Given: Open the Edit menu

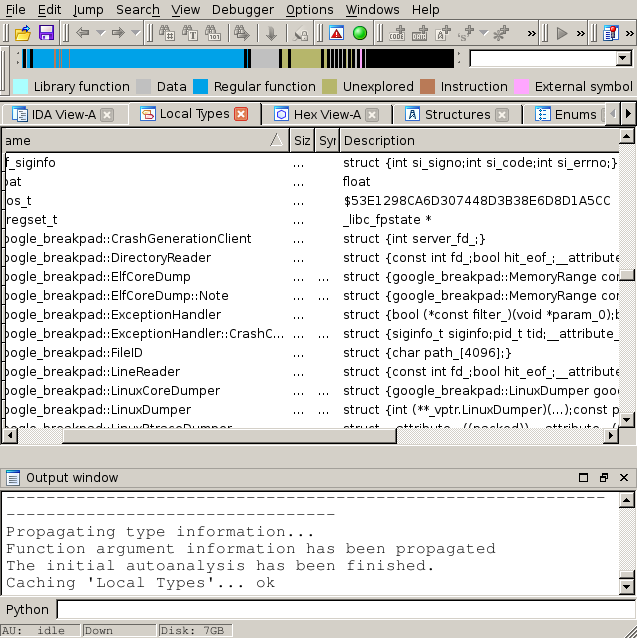Looking at the screenshot, I should 49,9.
